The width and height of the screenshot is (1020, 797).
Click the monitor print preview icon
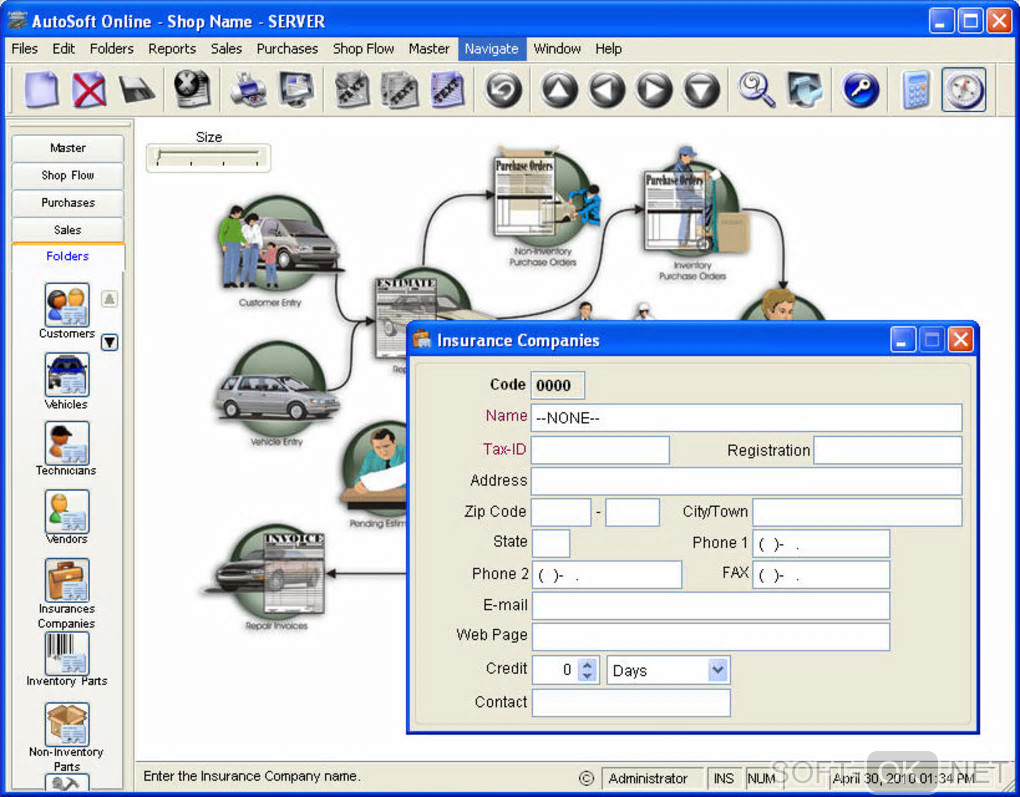tap(296, 89)
